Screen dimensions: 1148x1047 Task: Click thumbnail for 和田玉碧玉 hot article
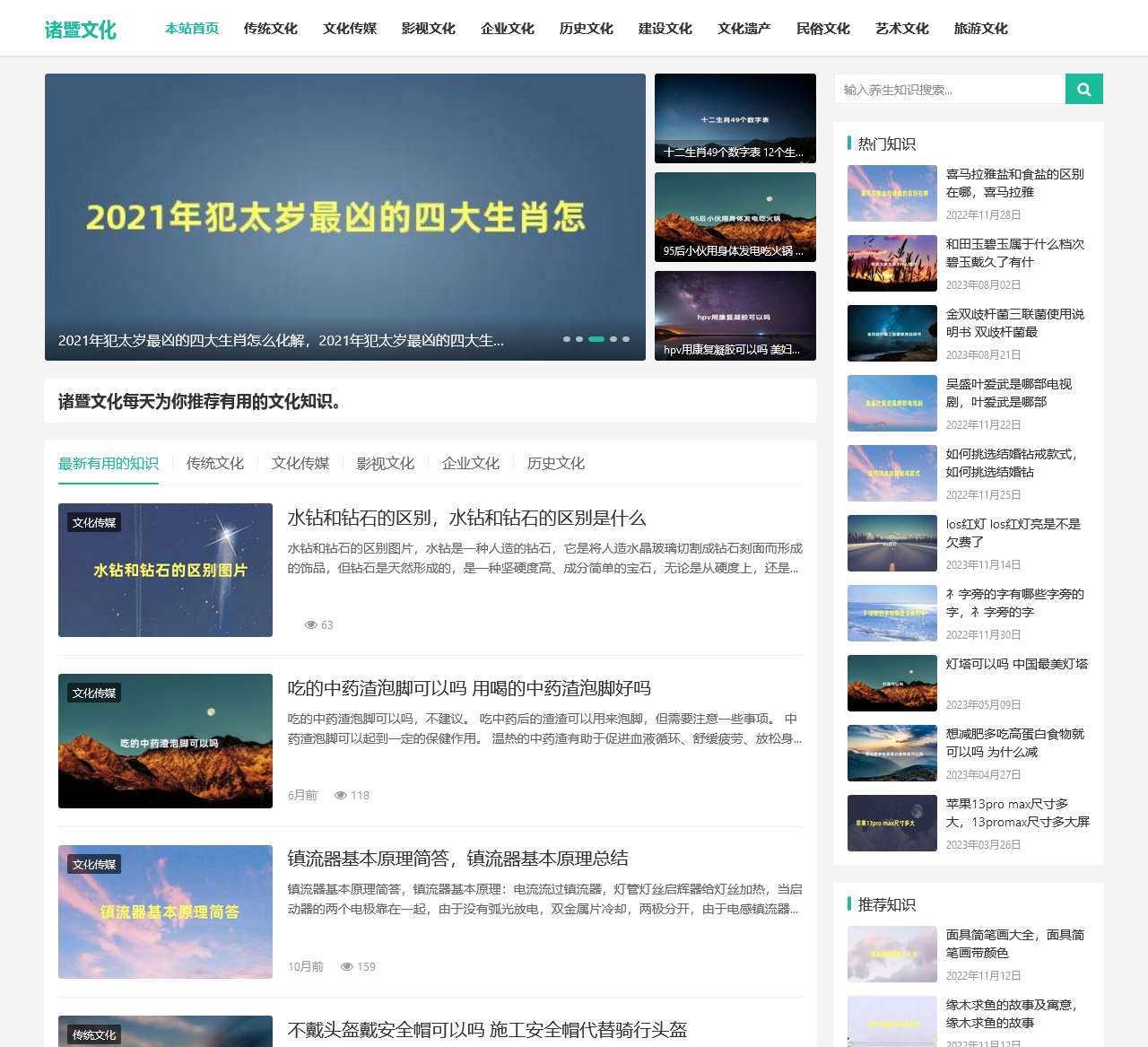coord(892,263)
